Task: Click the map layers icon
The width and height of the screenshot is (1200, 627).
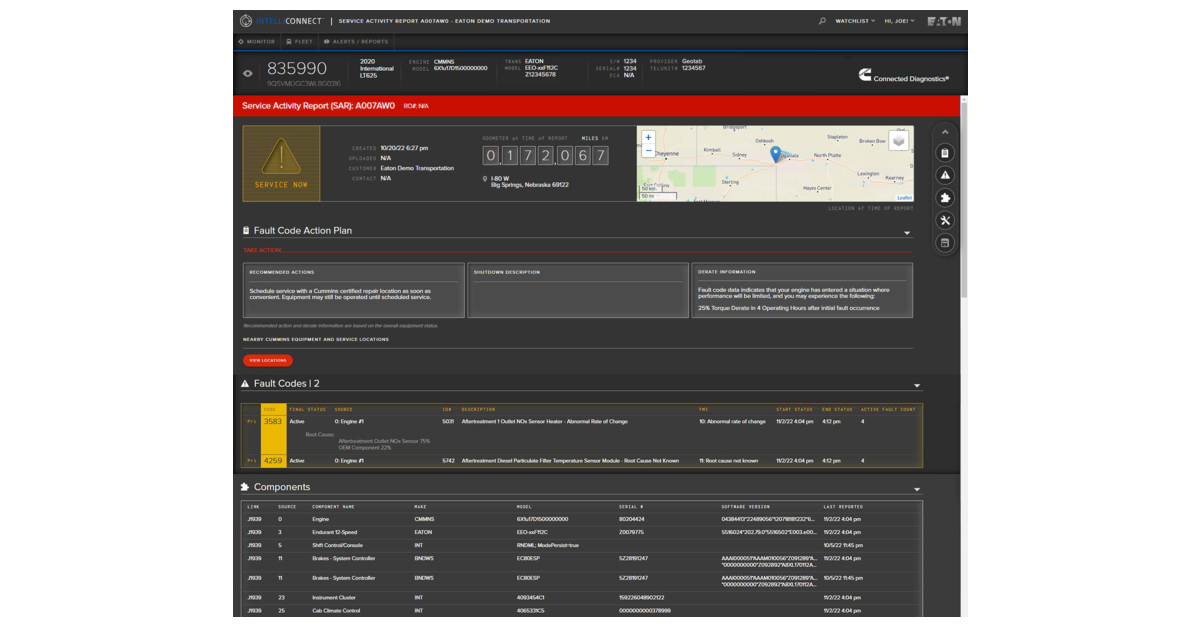Action: click(899, 141)
